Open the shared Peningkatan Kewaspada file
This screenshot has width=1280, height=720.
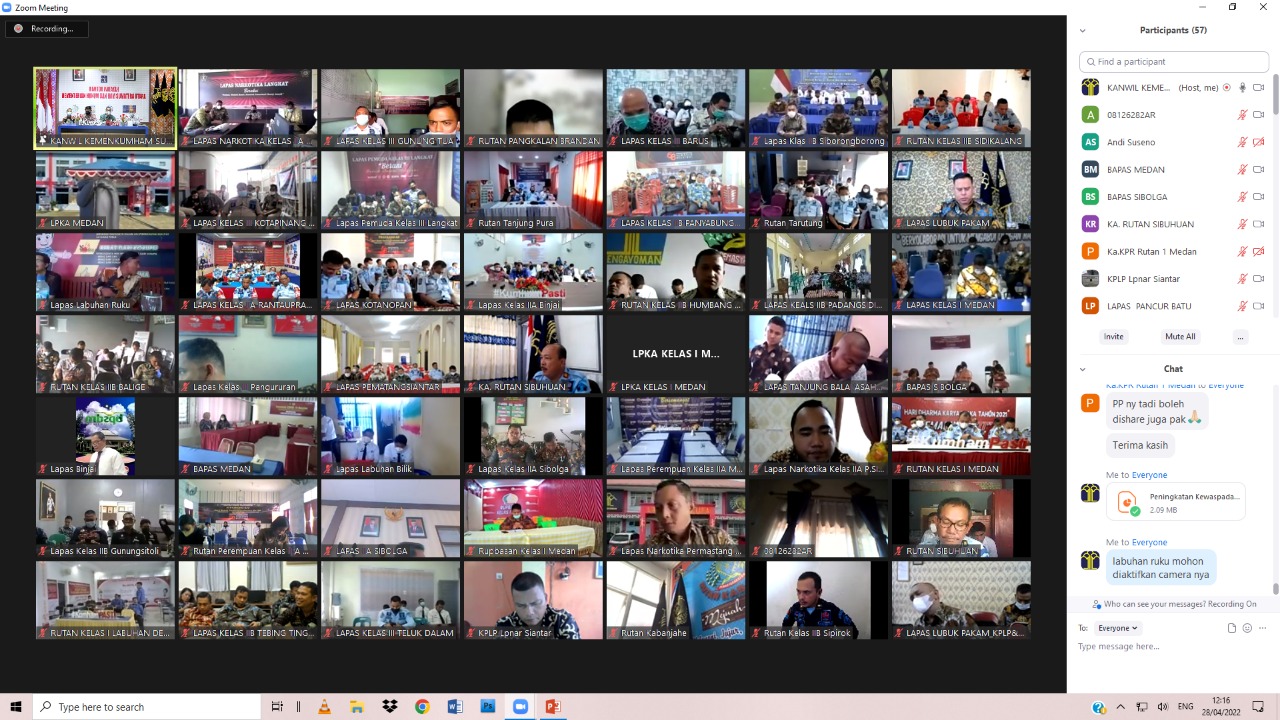pyautogui.click(x=1175, y=502)
